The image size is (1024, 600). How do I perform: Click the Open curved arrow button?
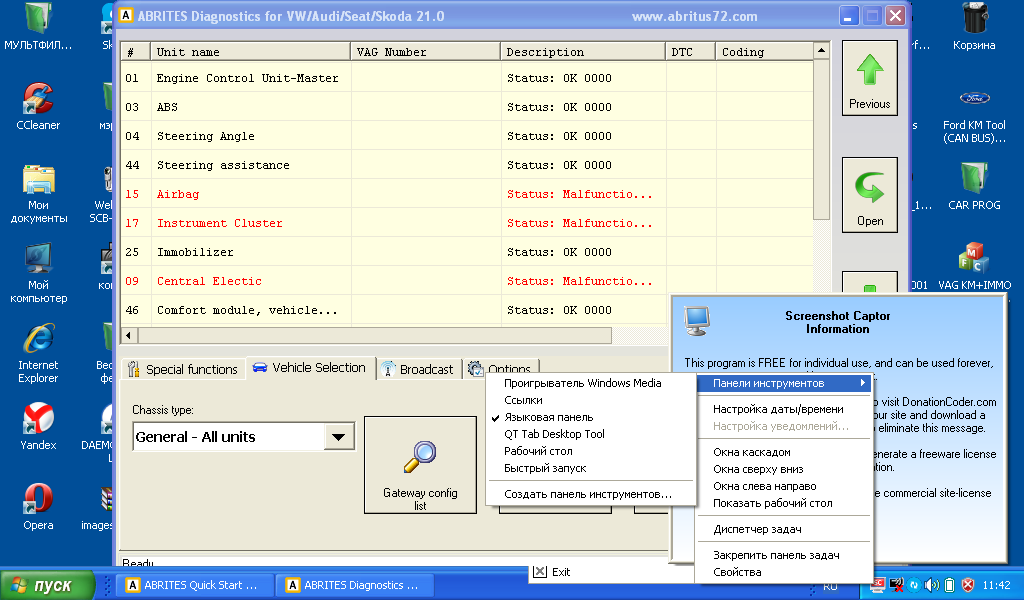click(869, 195)
